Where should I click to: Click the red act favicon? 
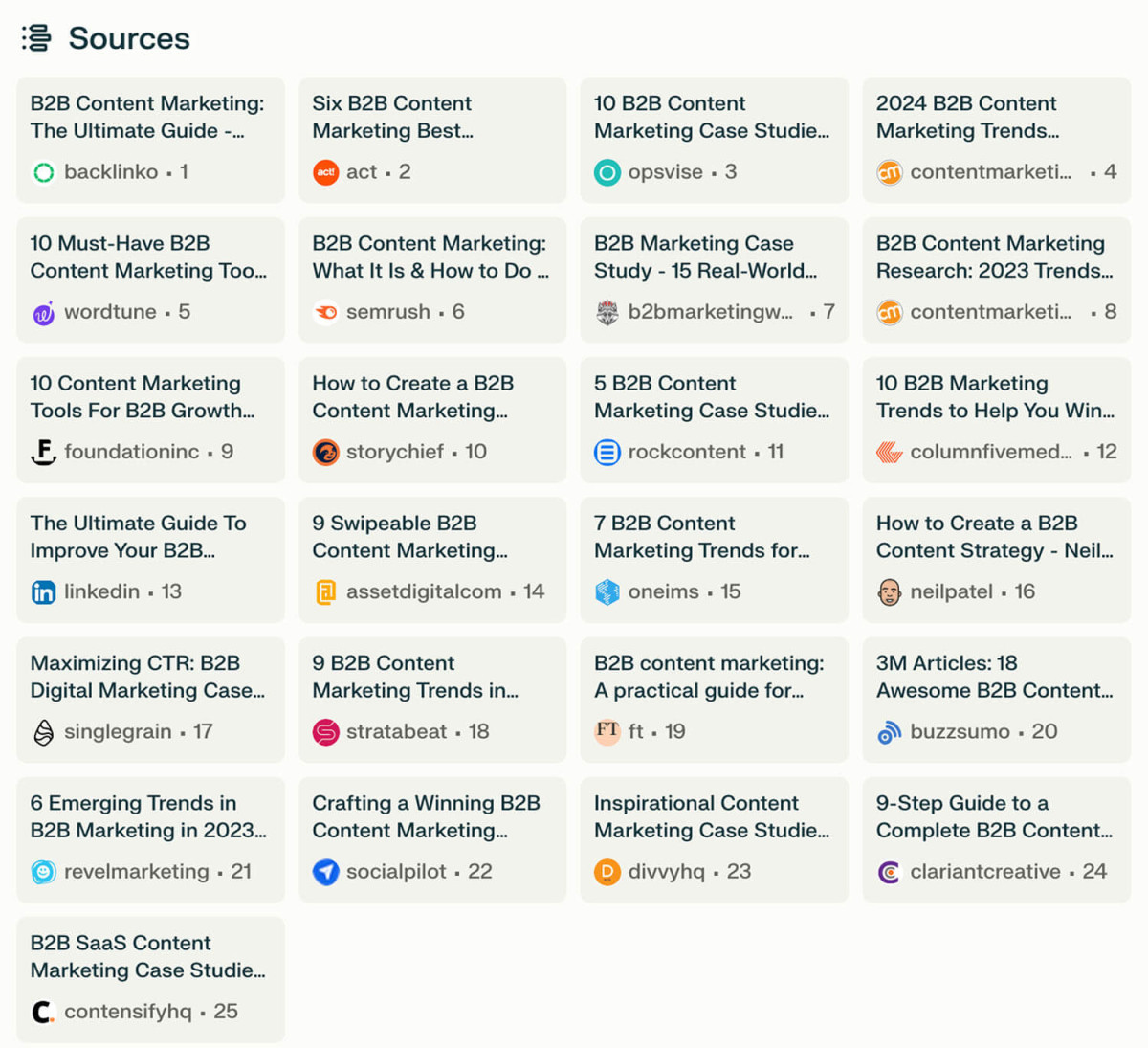pos(325,172)
